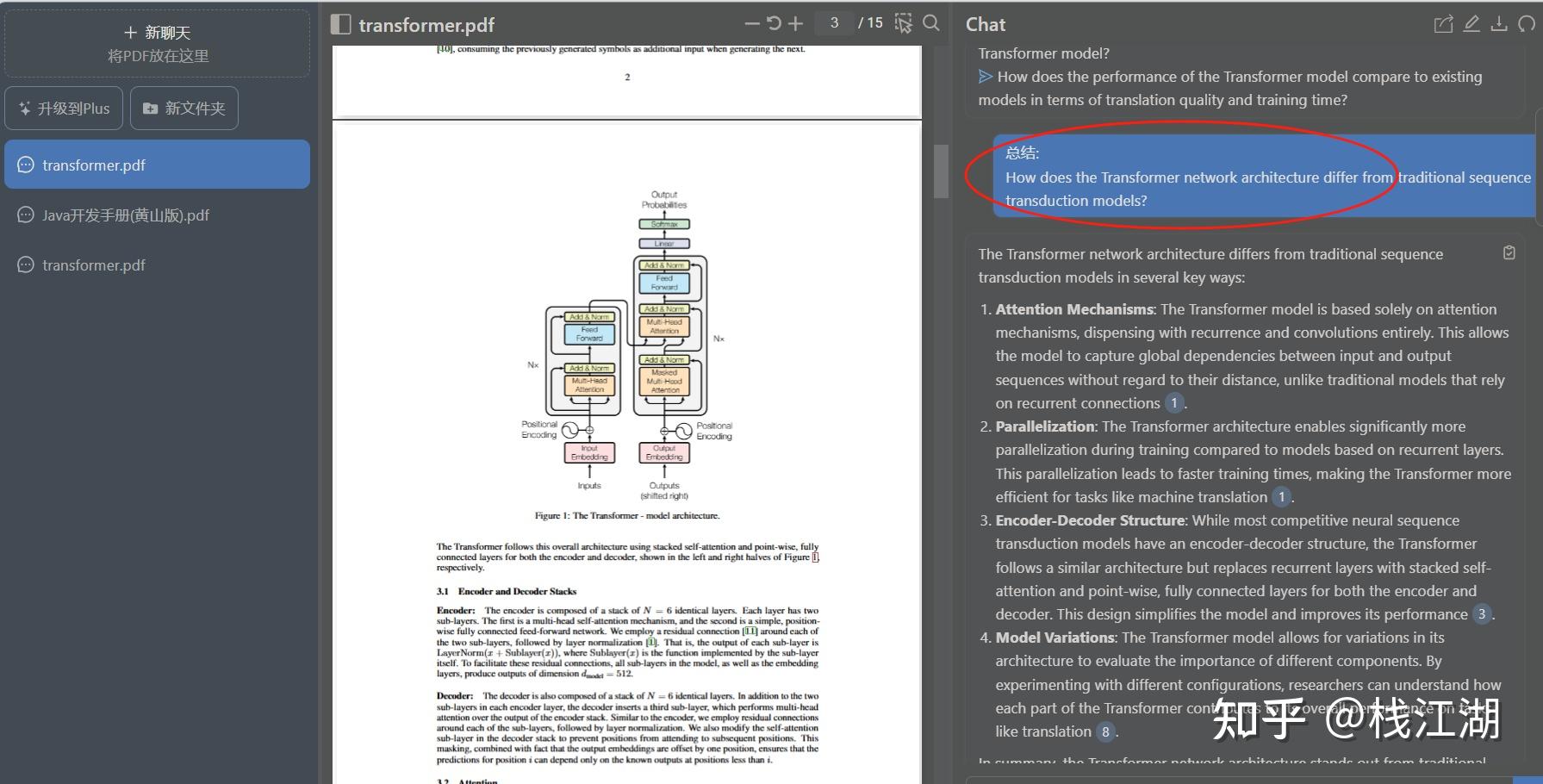Viewport: 1543px width, 784px height.
Task: Reset the chat with circular arrow icon
Action: (x=1527, y=24)
